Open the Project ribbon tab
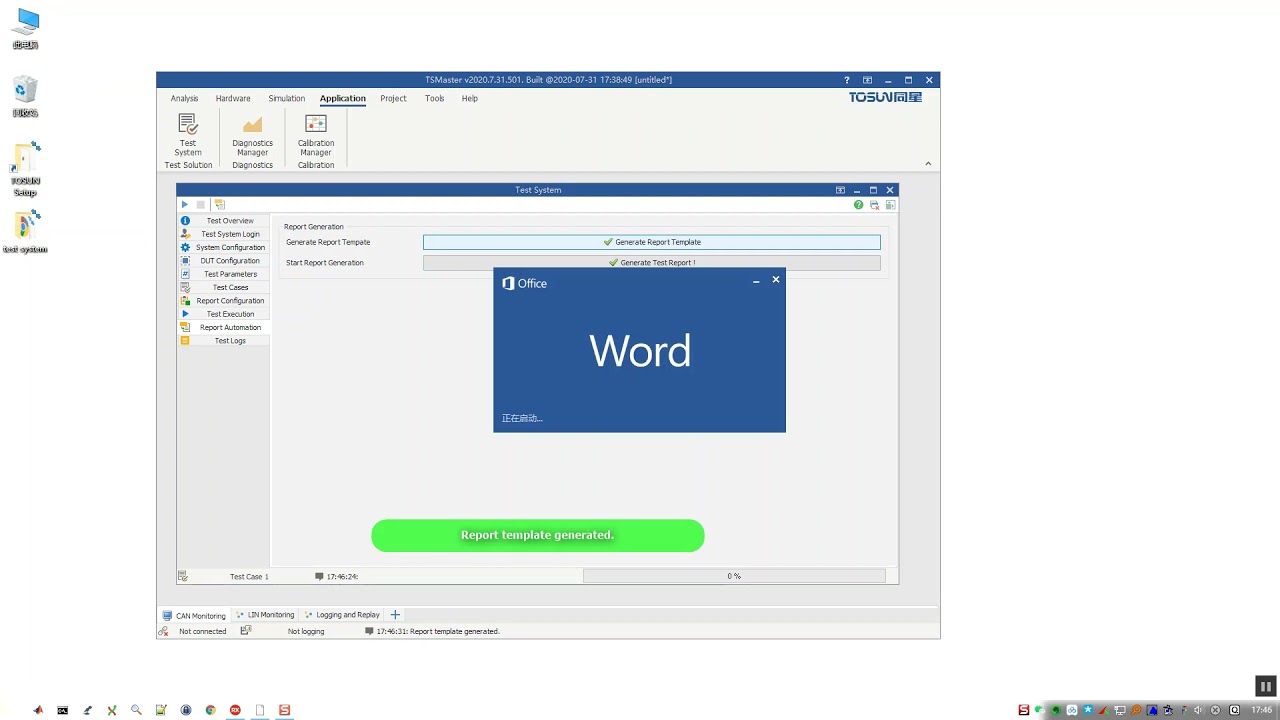The width and height of the screenshot is (1280, 720). (393, 98)
